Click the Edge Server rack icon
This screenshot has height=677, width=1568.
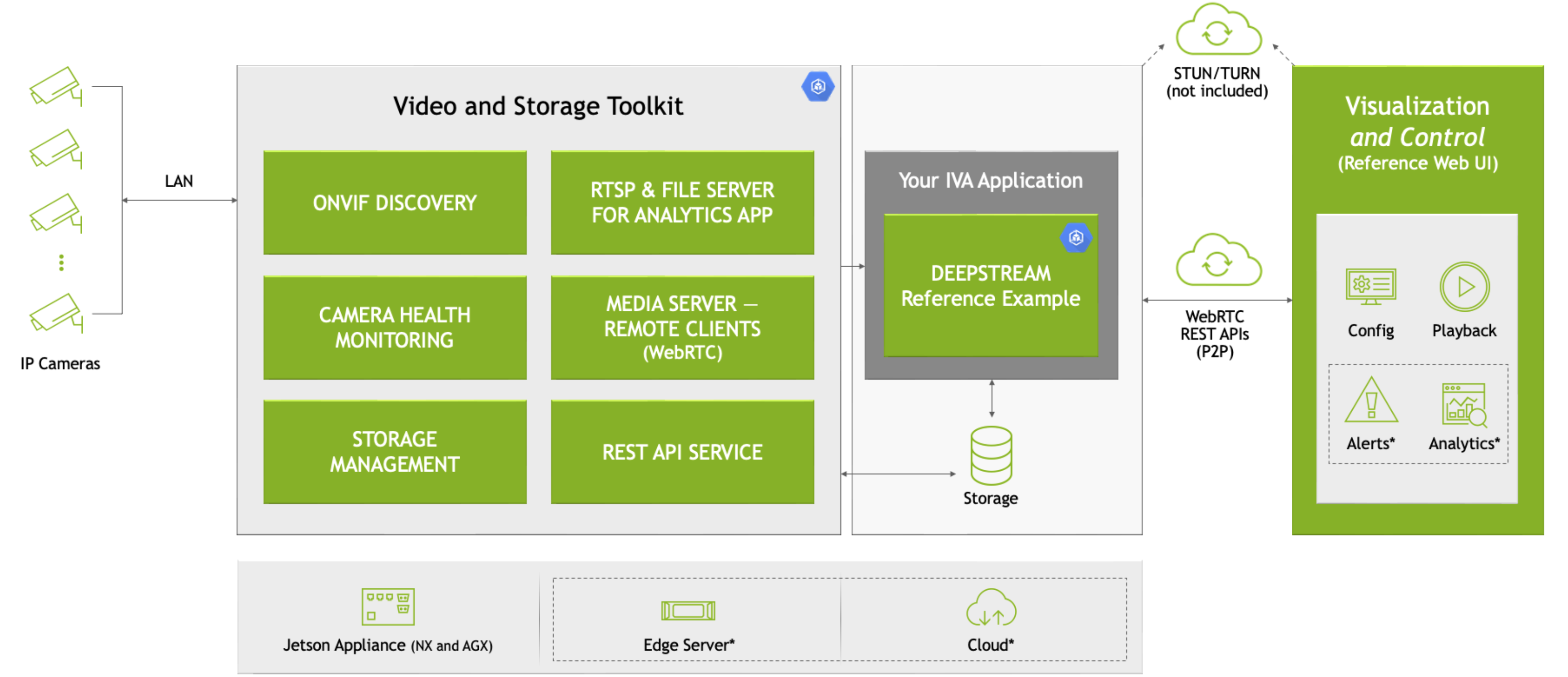pyautogui.click(x=688, y=610)
